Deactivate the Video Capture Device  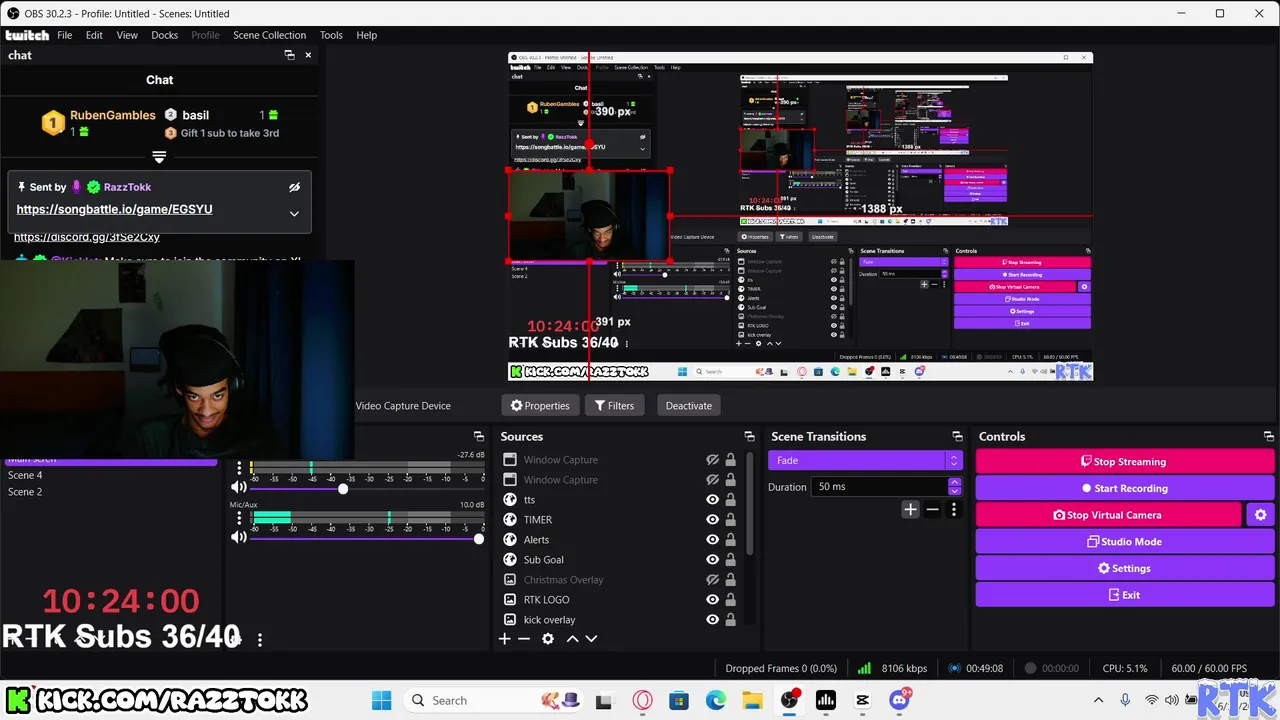[x=689, y=405]
